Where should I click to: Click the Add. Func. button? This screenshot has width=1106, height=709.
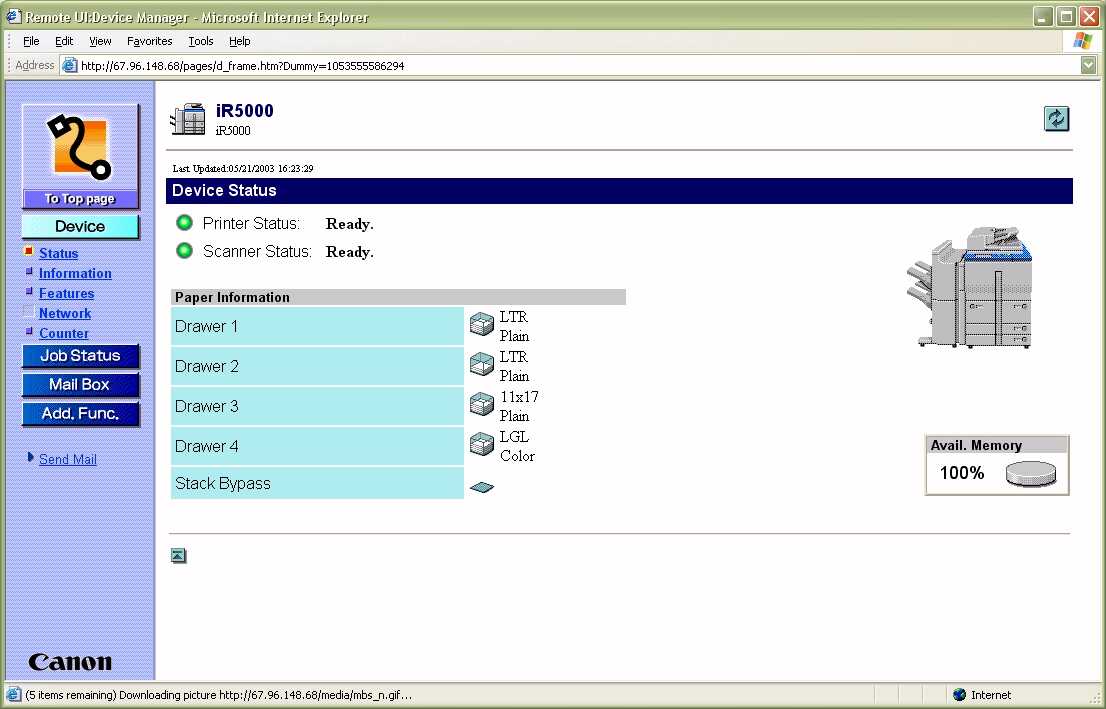(x=80, y=414)
